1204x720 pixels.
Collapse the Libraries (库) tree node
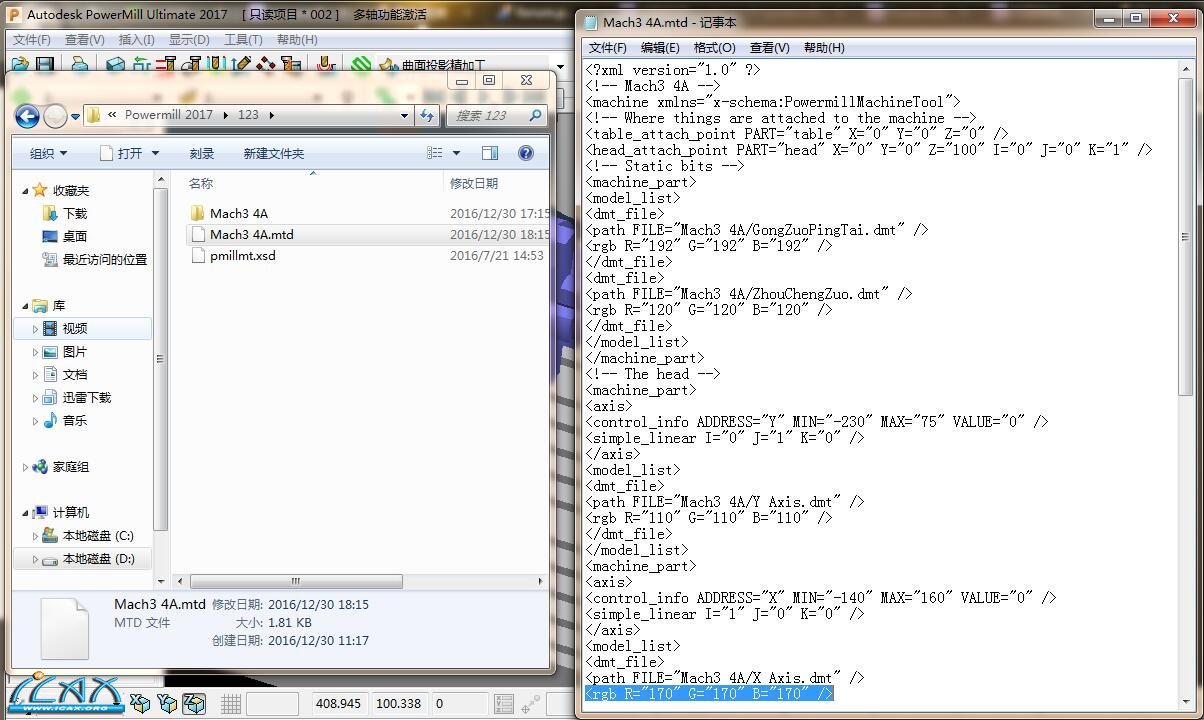[26, 306]
